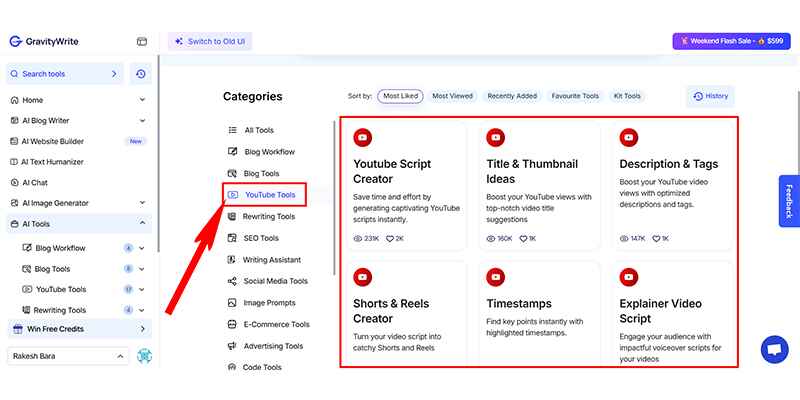Click the sidebar vertical scrollbar
The width and height of the screenshot is (800, 400).
point(158,153)
